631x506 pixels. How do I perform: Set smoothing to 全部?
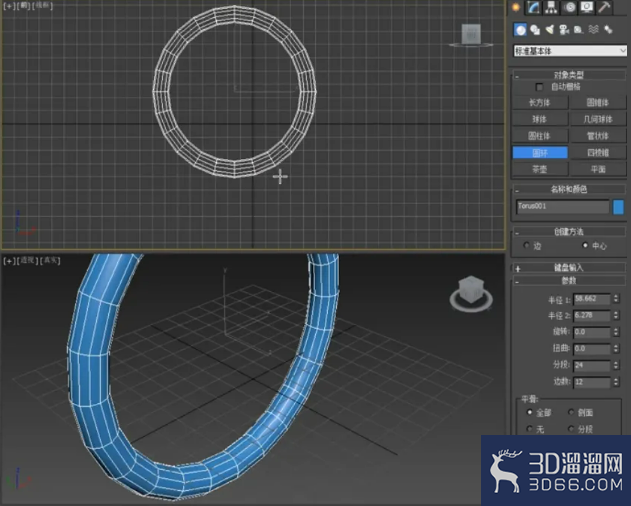coord(530,412)
